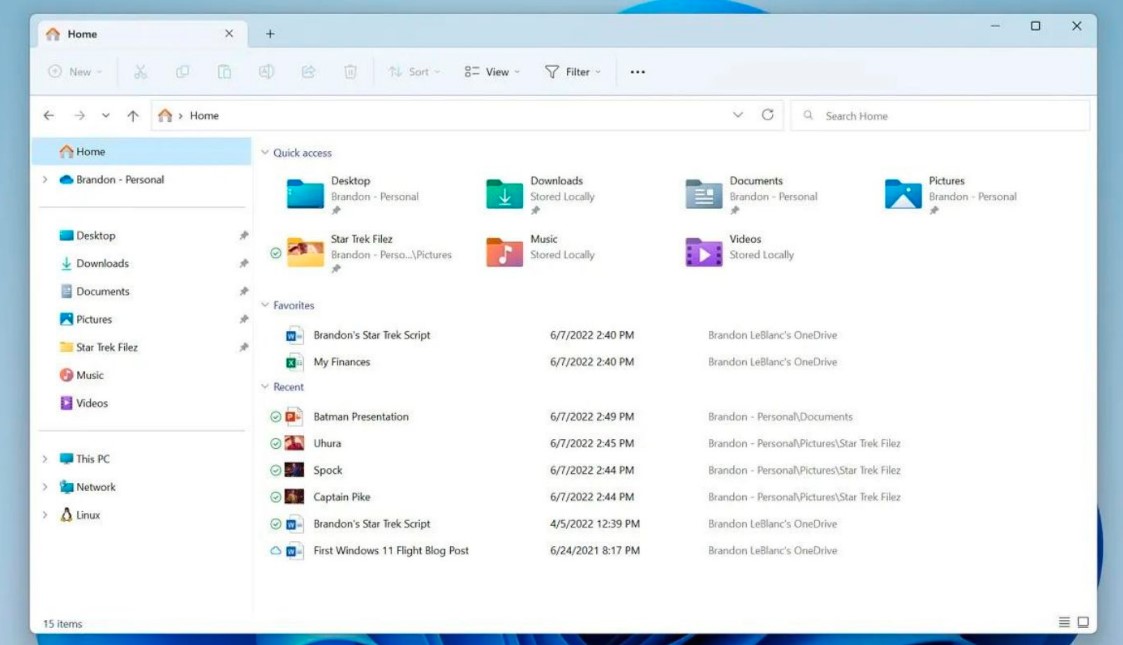Click the Search Home input field
The width and height of the screenshot is (1123, 645).
click(940, 115)
